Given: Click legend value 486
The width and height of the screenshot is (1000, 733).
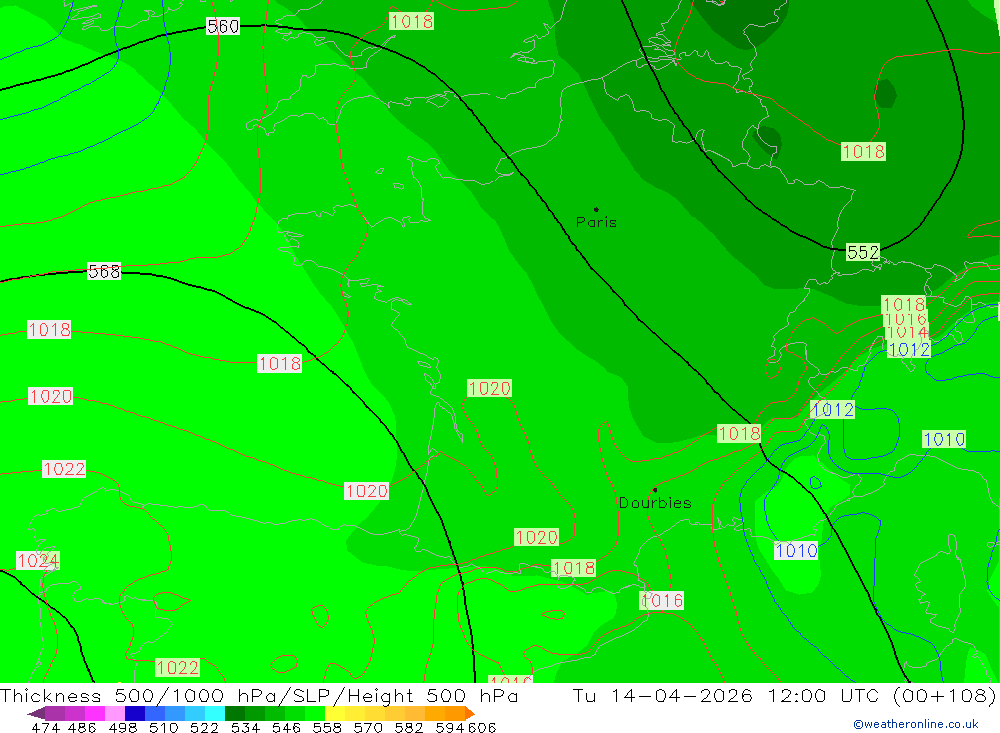Looking at the screenshot, I should click(82, 728).
